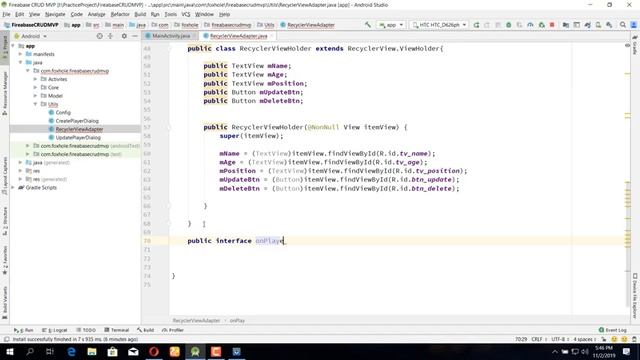Click the tool windows icon in bottom-left corner
The width and height of the screenshot is (640, 360).
pyautogui.click(x=6, y=339)
